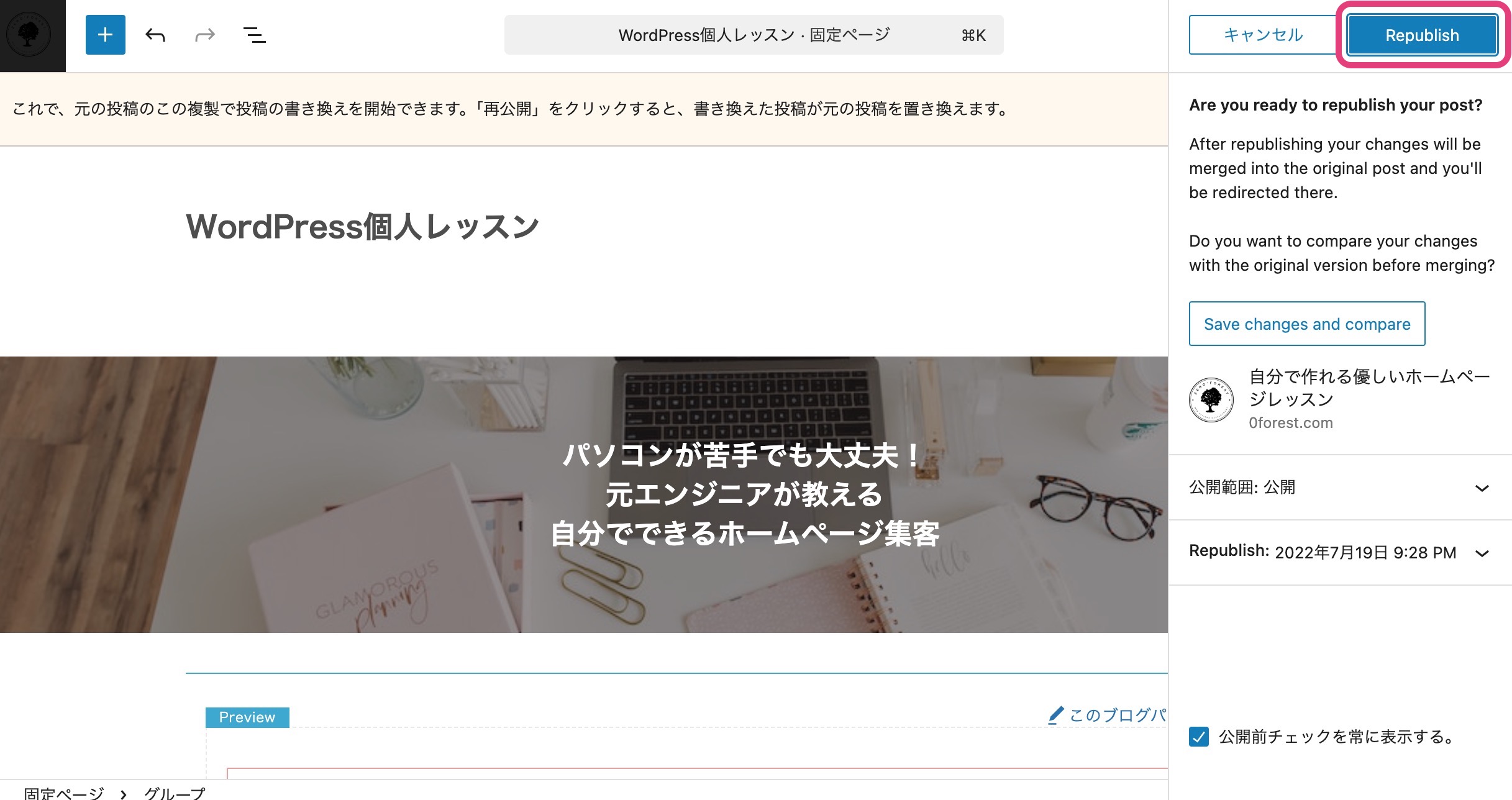Viewport: 1512px width, 800px height.
Task: Click the site icon beside 0forest.com
Action: point(1211,400)
